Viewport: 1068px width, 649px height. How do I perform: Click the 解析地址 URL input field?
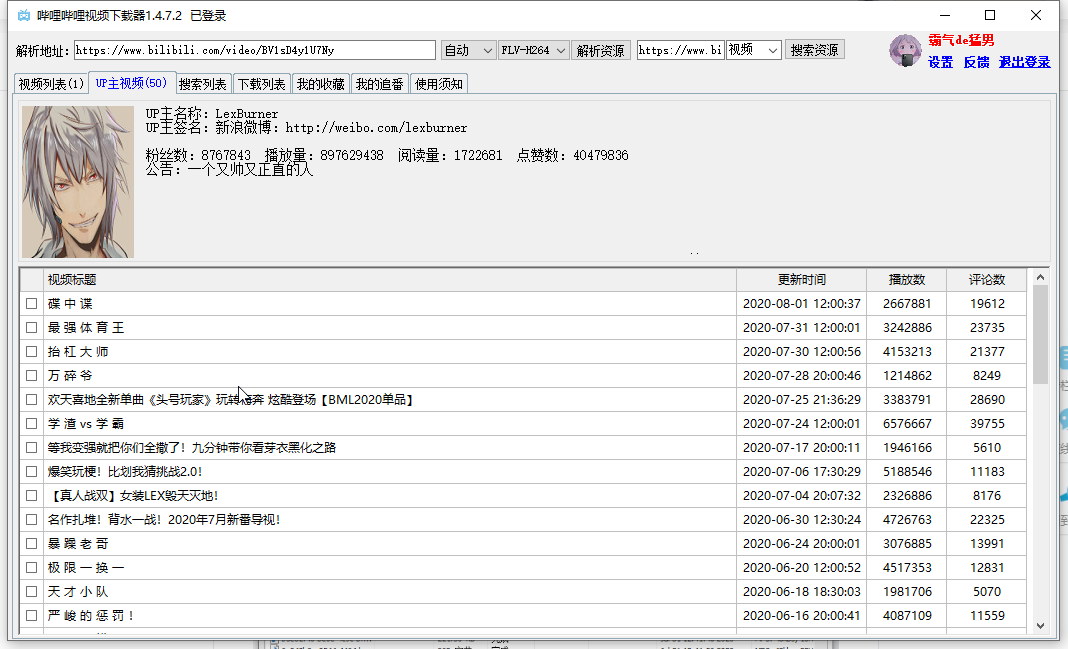(x=255, y=50)
